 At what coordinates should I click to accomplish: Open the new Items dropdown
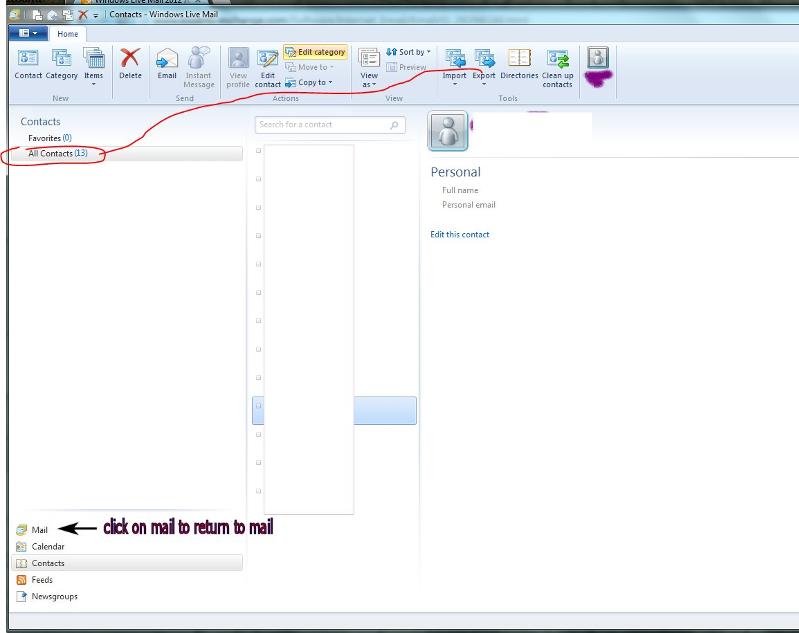coord(94,66)
